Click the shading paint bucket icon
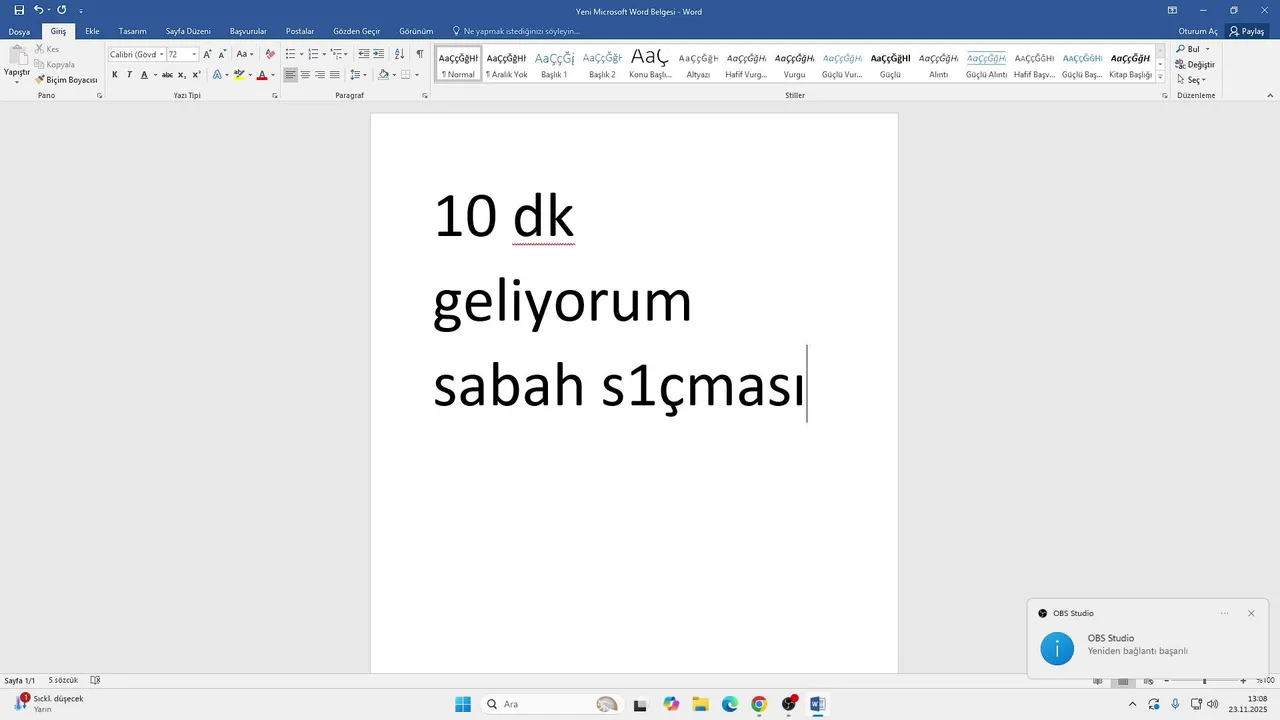 click(x=384, y=75)
